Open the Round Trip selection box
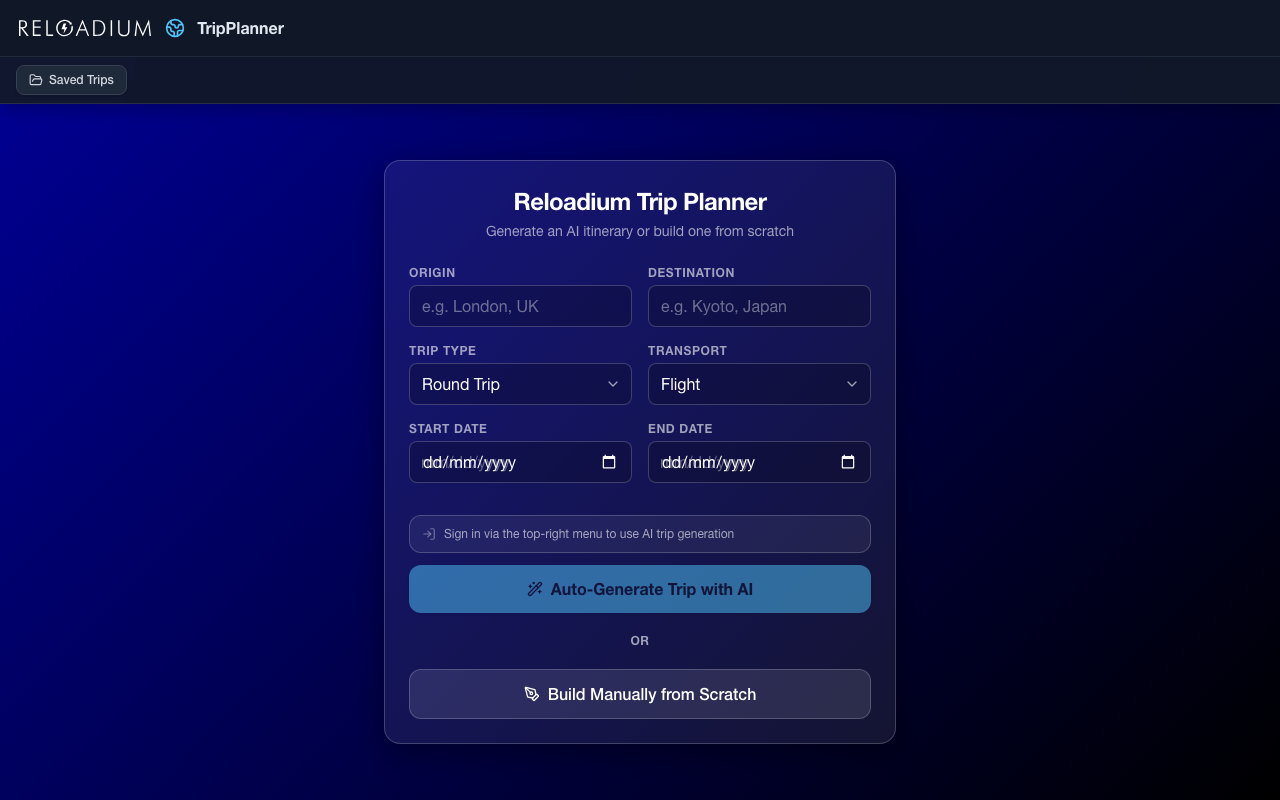Screen dimensions: 1280x800 pyautogui.click(x=505, y=384)
